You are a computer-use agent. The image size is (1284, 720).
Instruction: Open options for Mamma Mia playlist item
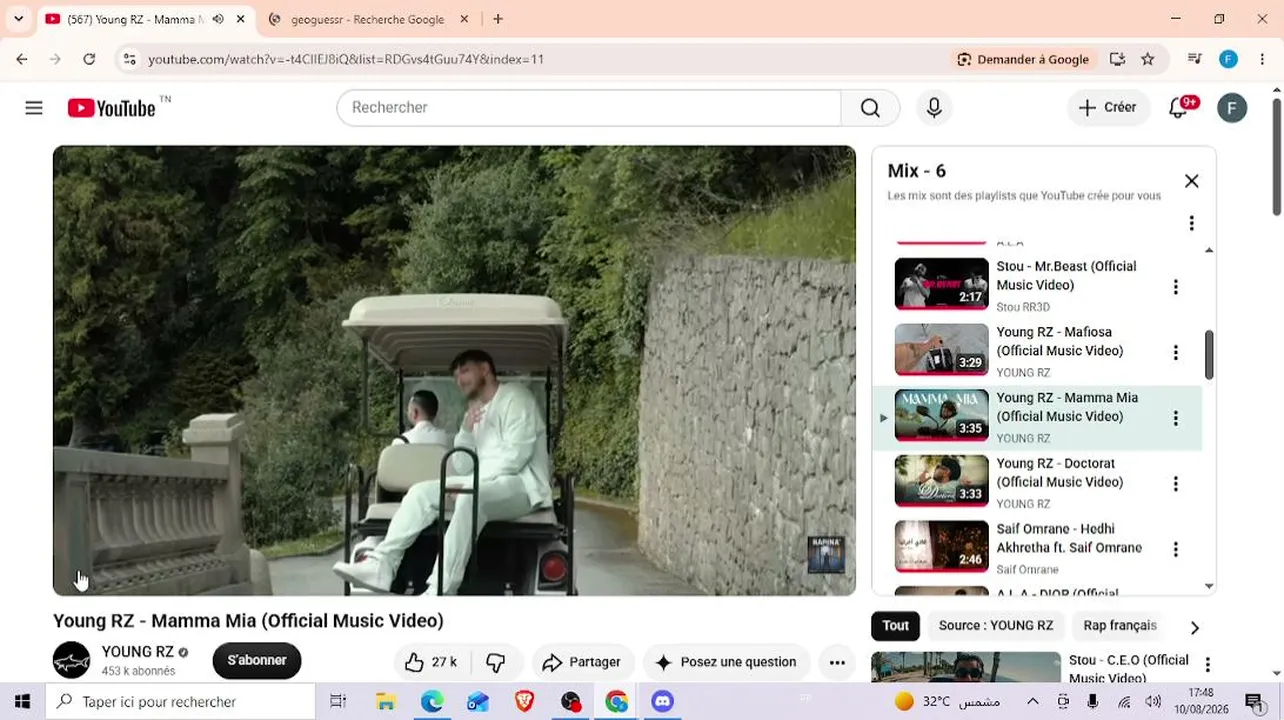(1175, 418)
